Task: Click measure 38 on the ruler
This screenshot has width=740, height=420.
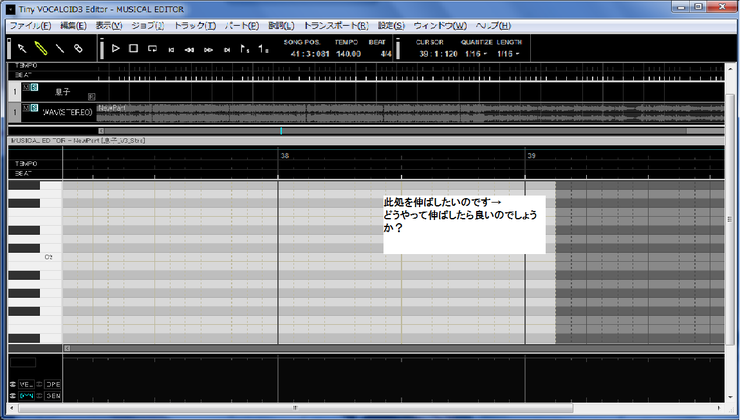Action: [x=285, y=155]
